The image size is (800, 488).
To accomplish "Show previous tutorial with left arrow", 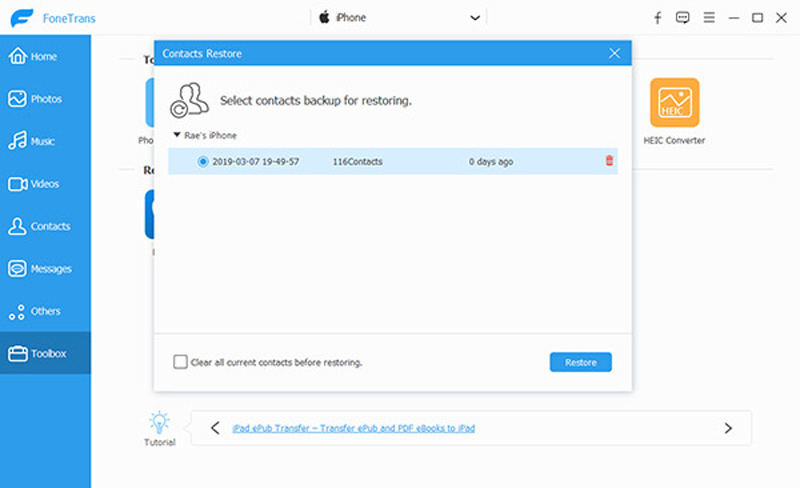I will coord(215,428).
